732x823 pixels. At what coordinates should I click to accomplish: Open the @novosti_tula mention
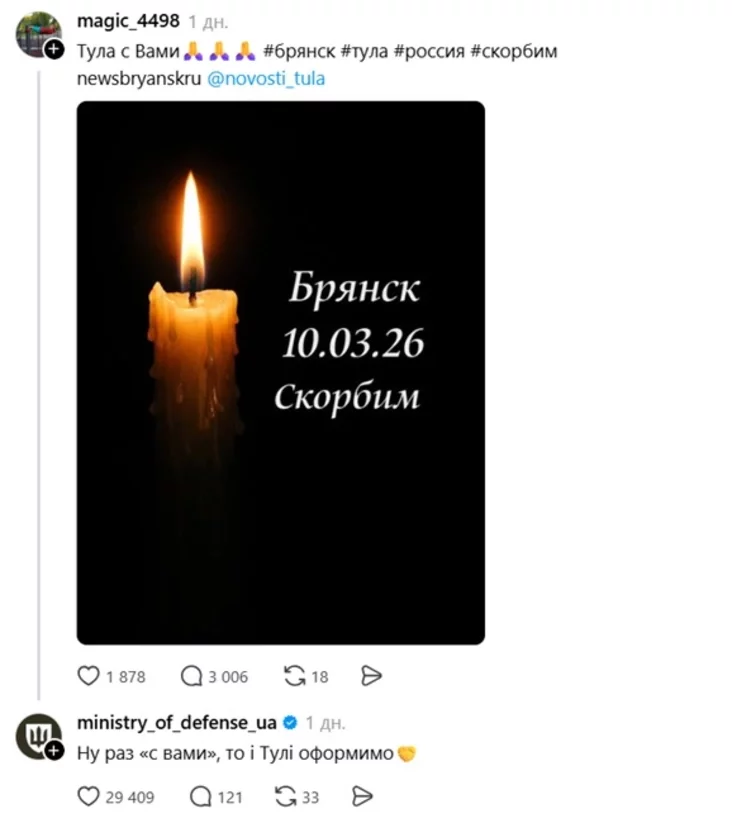265,78
